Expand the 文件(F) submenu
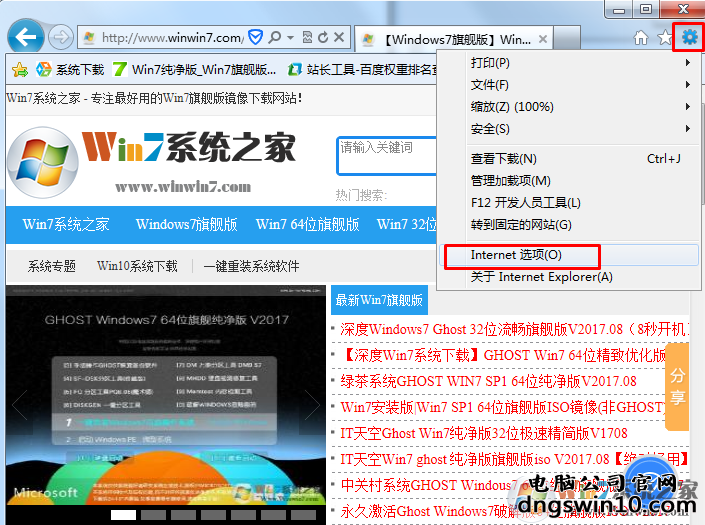Image resolution: width=705 pixels, height=525 pixels. point(569,85)
